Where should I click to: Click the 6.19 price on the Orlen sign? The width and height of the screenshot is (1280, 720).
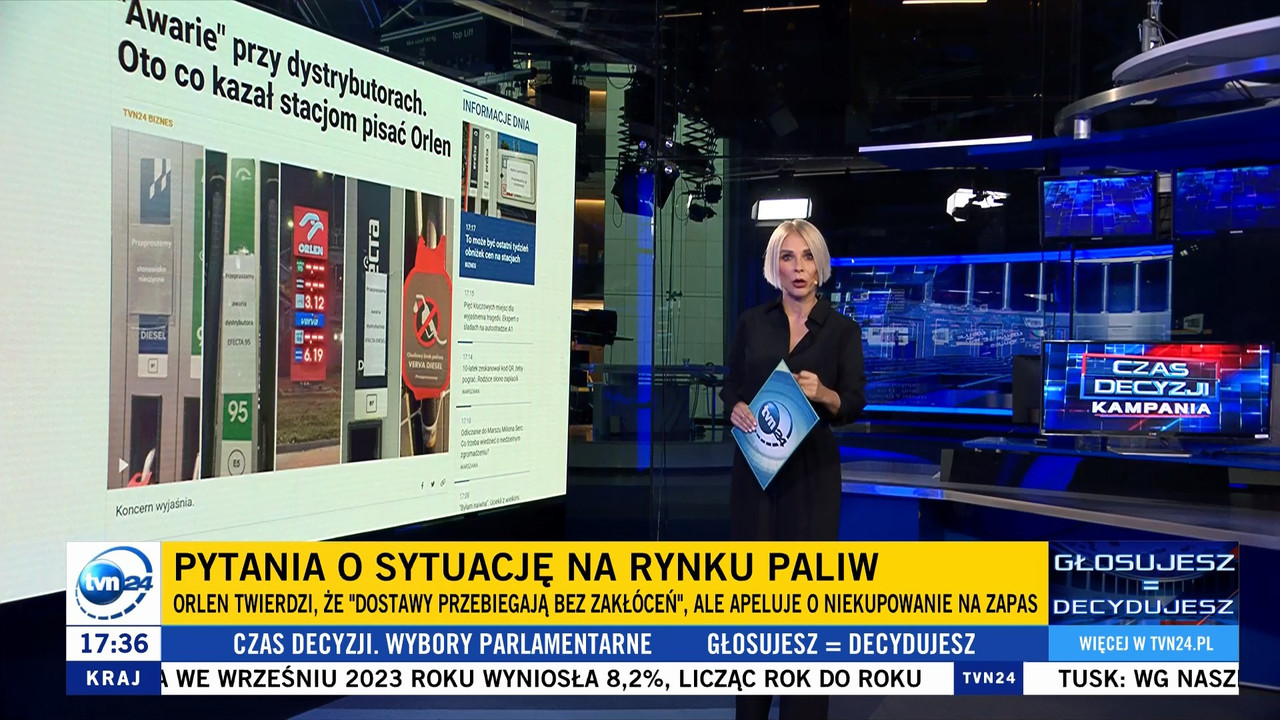pyautogui.click(x=313, y=354)
